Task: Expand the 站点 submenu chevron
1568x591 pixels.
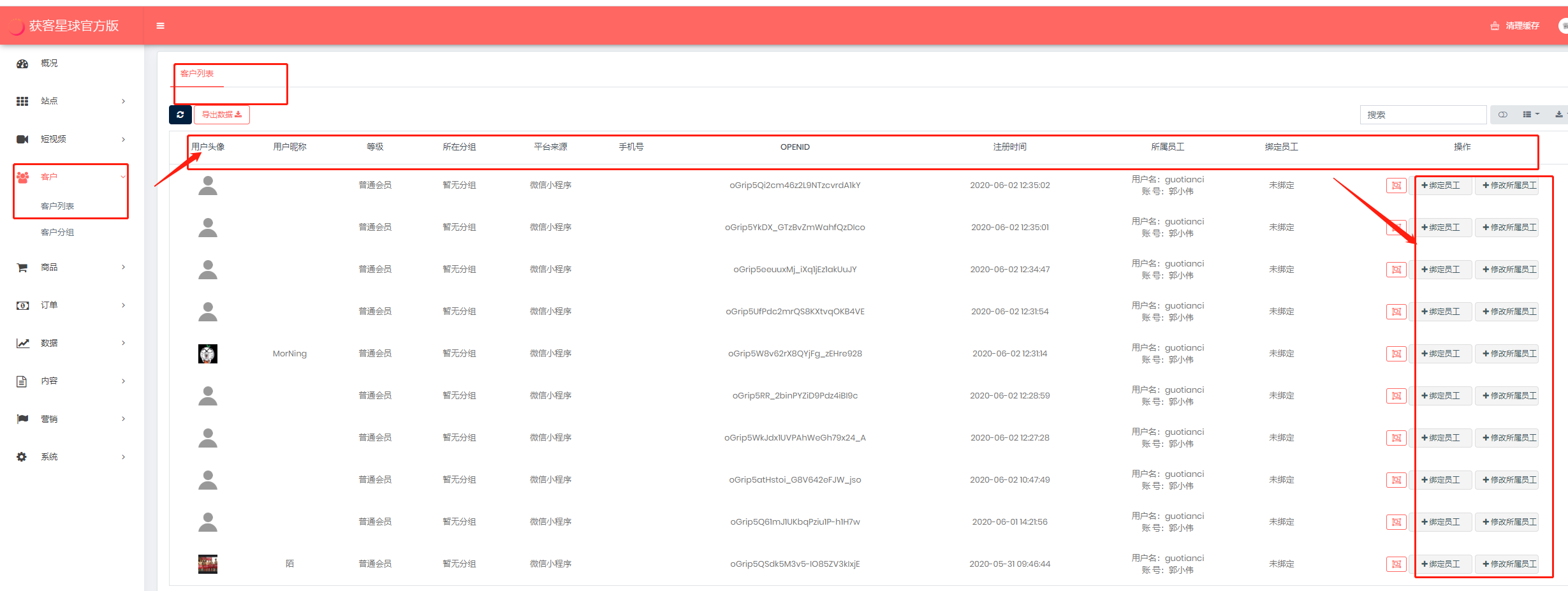Action: pos(124,101)
